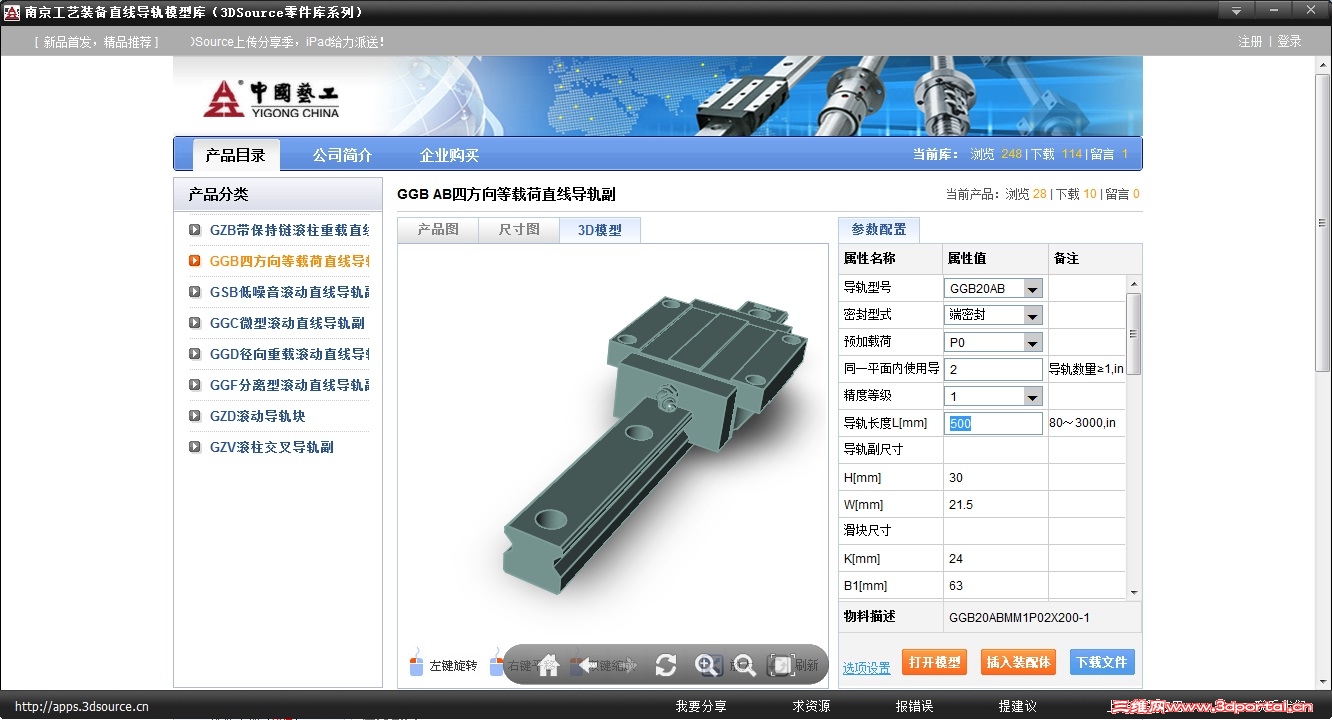Click the circular rotate arrows icon
This screenshot has height=720, width=1332.
(666, 666)
